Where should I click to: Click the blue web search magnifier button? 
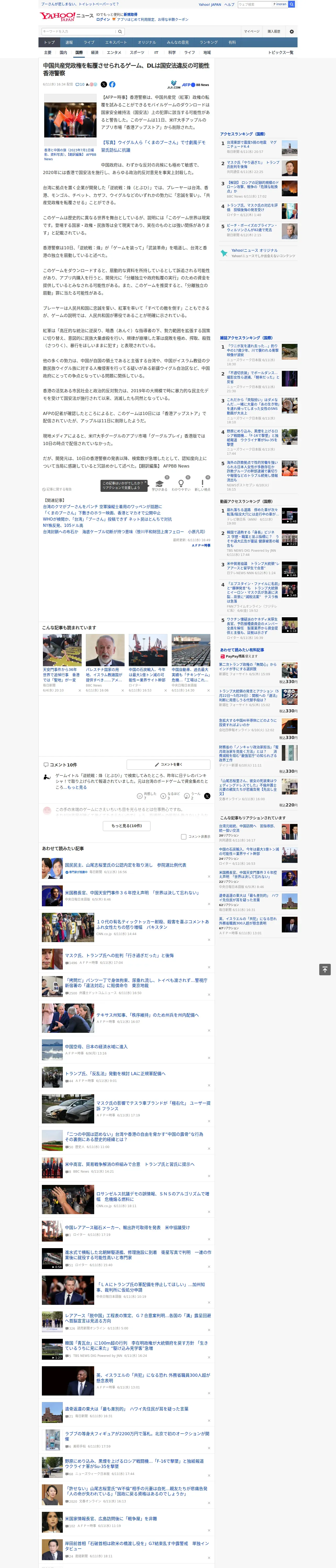point(292,4)
